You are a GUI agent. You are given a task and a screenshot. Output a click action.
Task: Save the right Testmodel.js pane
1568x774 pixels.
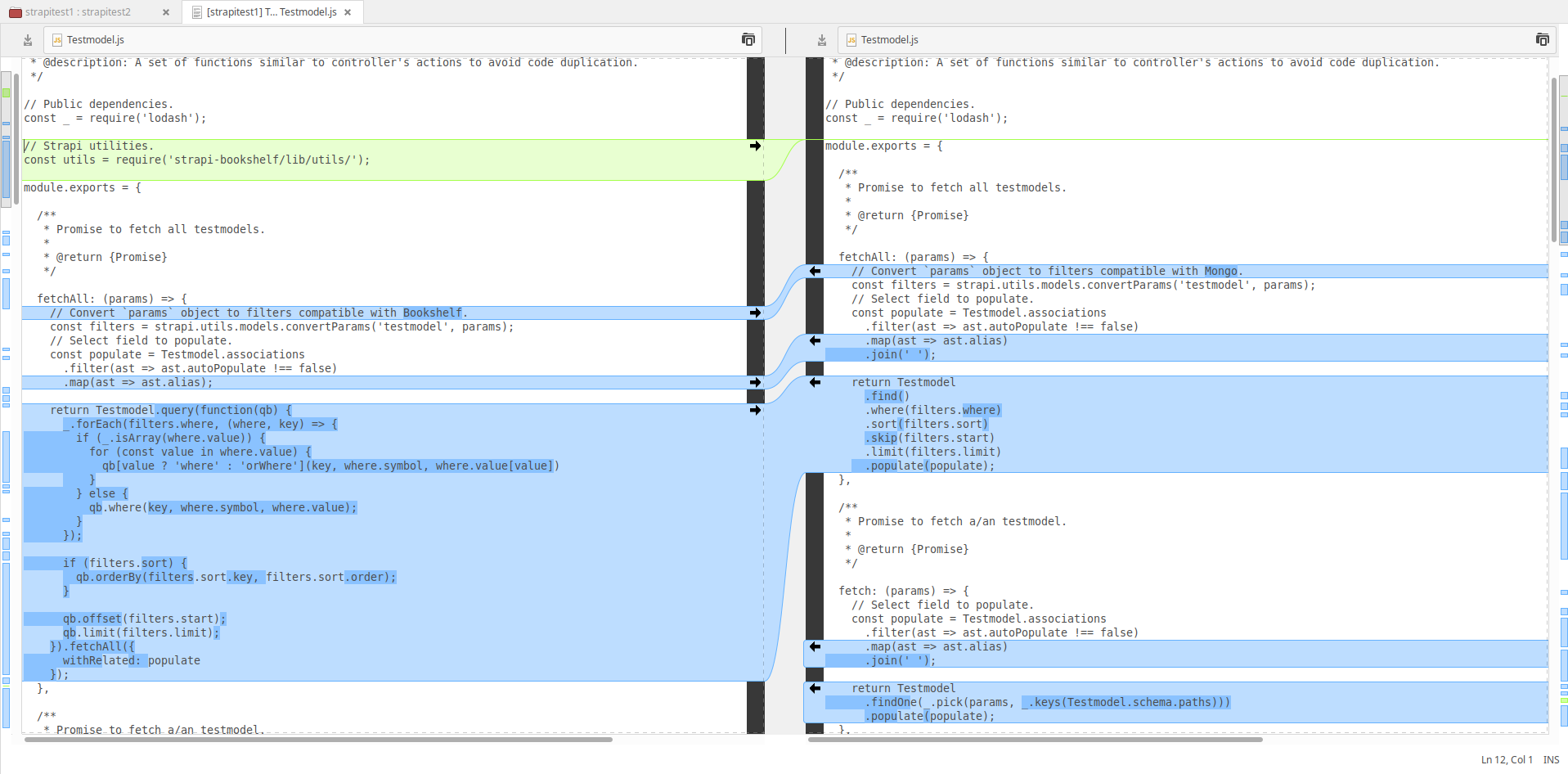click(821, 39)
